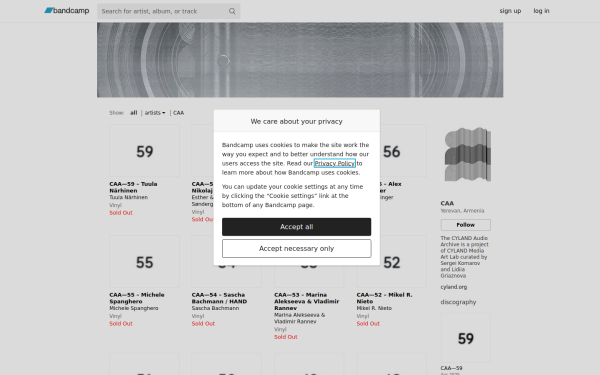Click 'Sold Out' under CAA—59
Viewport: 600px width, 375px height.
point(121,213)
